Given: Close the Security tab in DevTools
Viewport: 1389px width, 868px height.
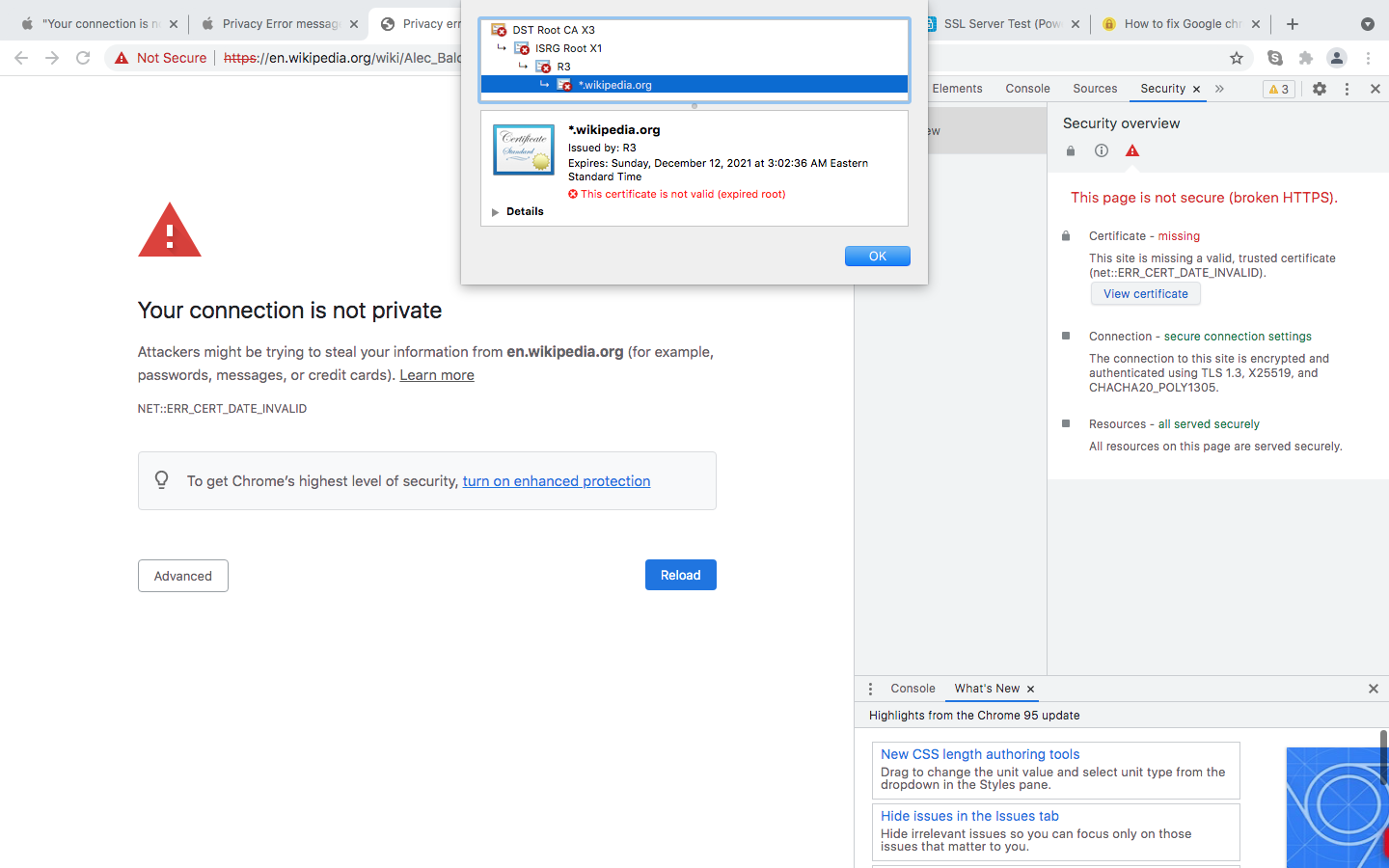Looking at the screenshot, I should point(1197,89).
